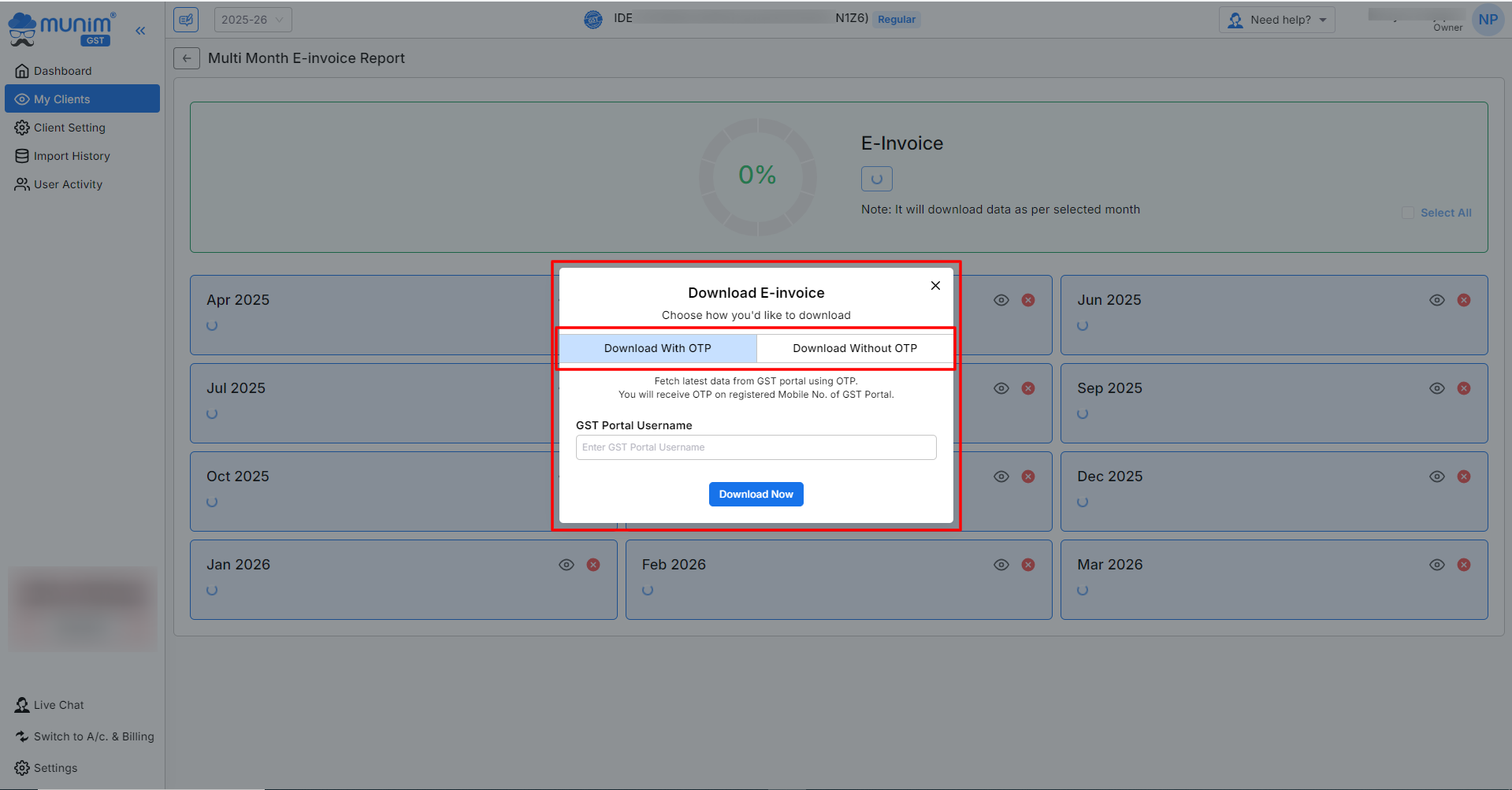The width and height of the screenshot is (1512, 790).
Task: Select the Download With OTP tab
Action: [x=657, y=348]
